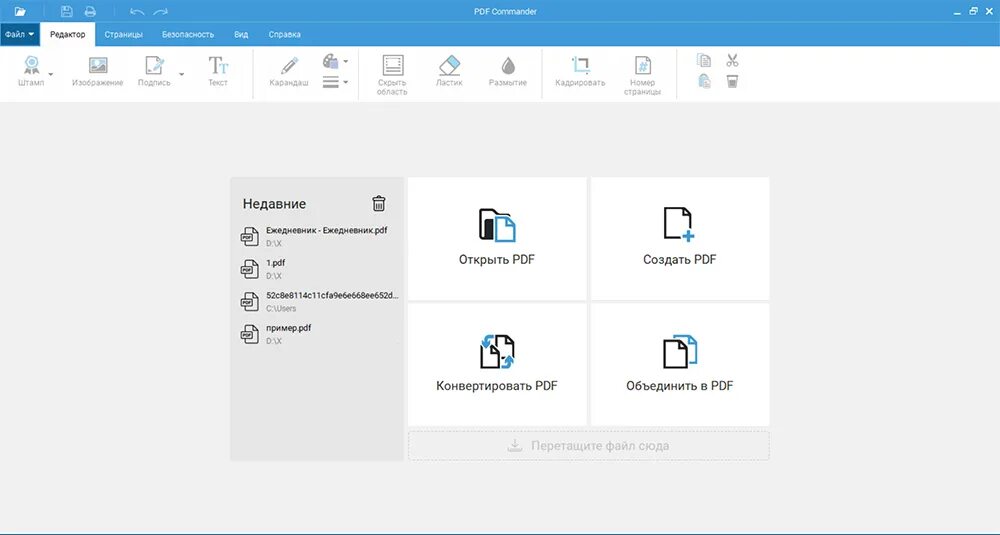Switch to the Страницы tab

[124, 34]
